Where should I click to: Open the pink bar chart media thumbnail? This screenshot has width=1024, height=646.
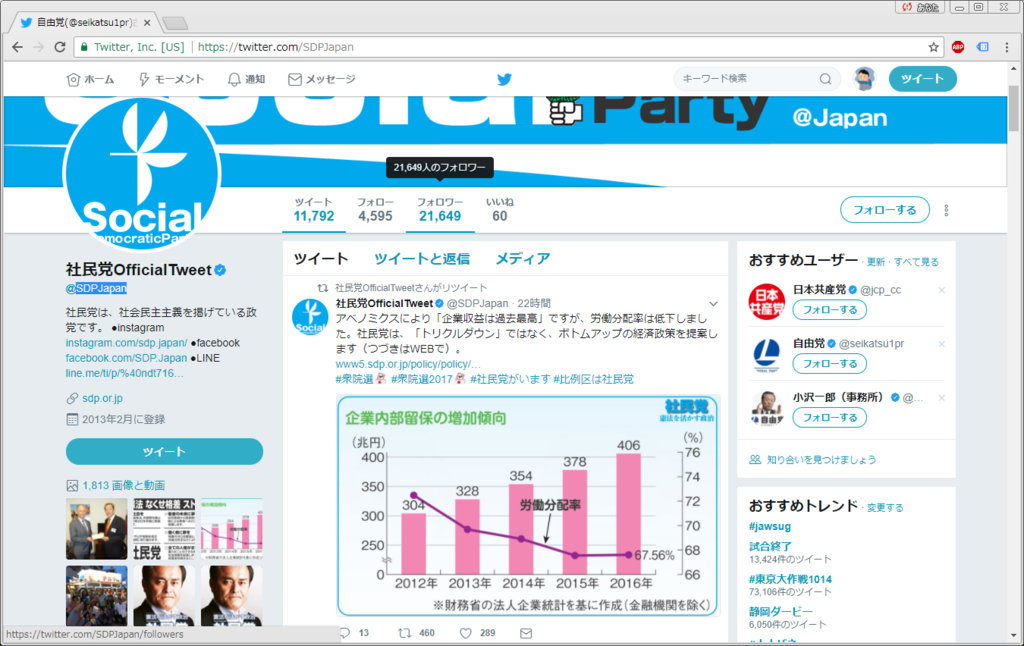pyautogui.click(x=232, y=529)
